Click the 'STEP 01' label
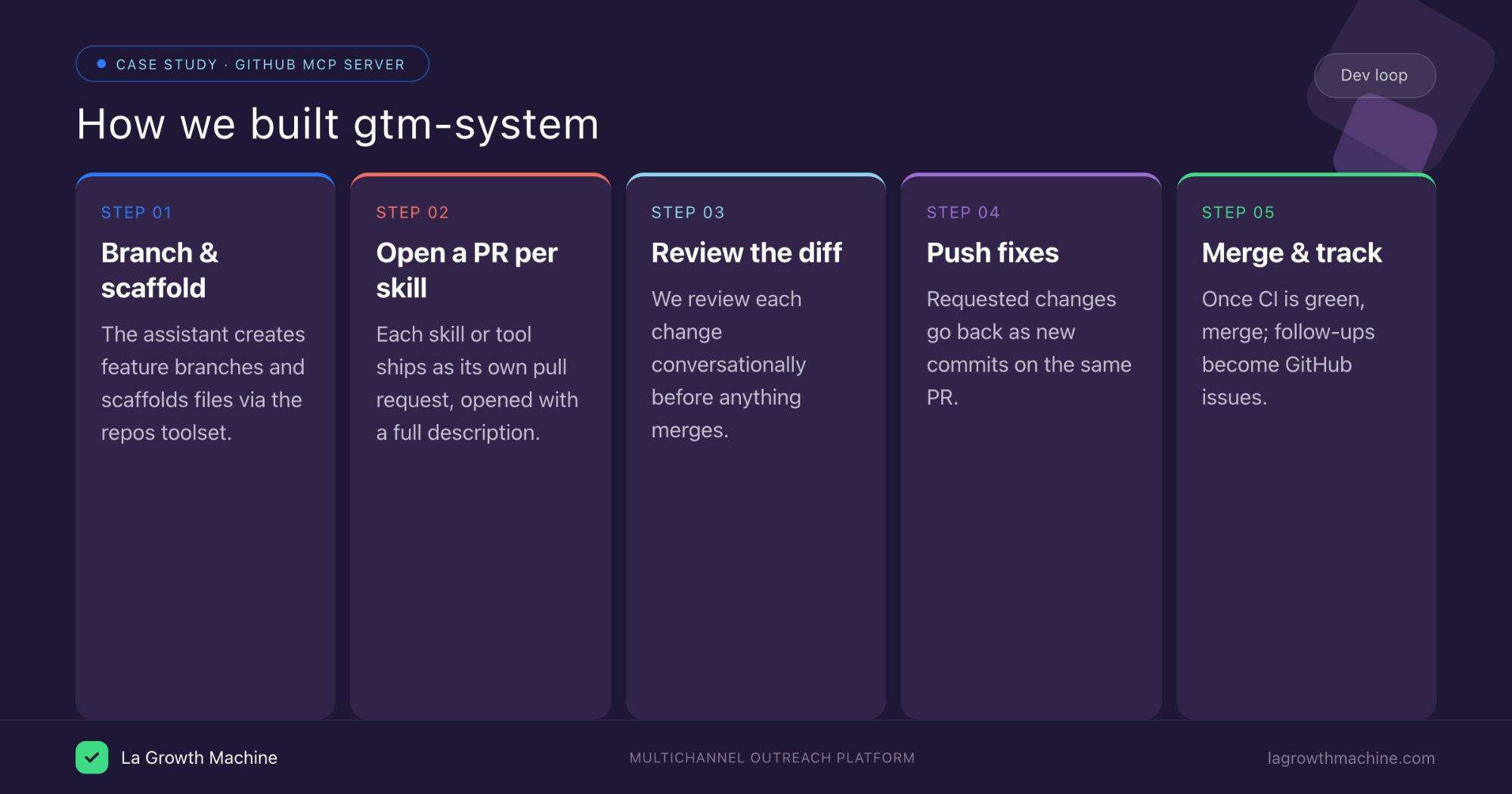Image resolution: width=1512 pixels, height=794 pixels. pos(137,212)
